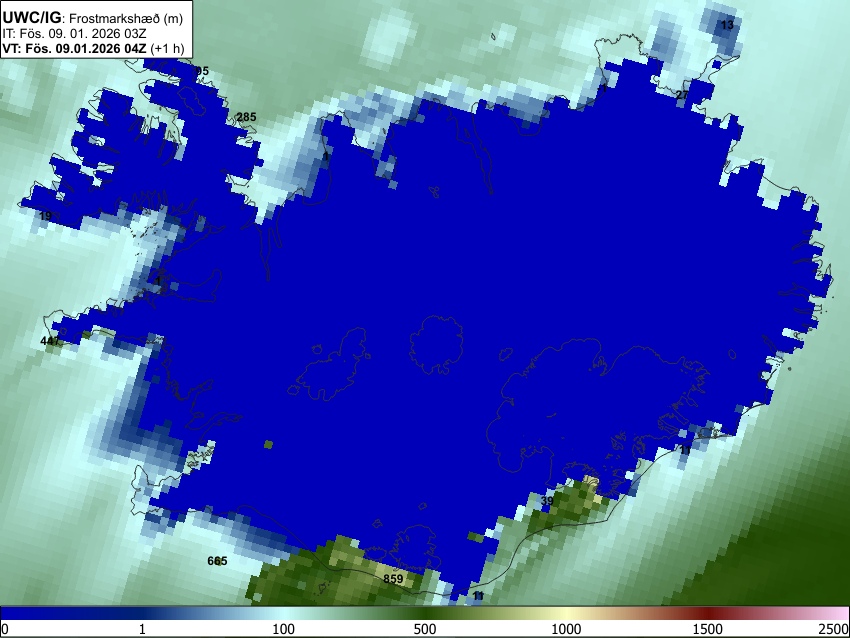The image size is (850, 638).
Task: Click the map value "95" near the Westfjords
Action: (202, 71)
